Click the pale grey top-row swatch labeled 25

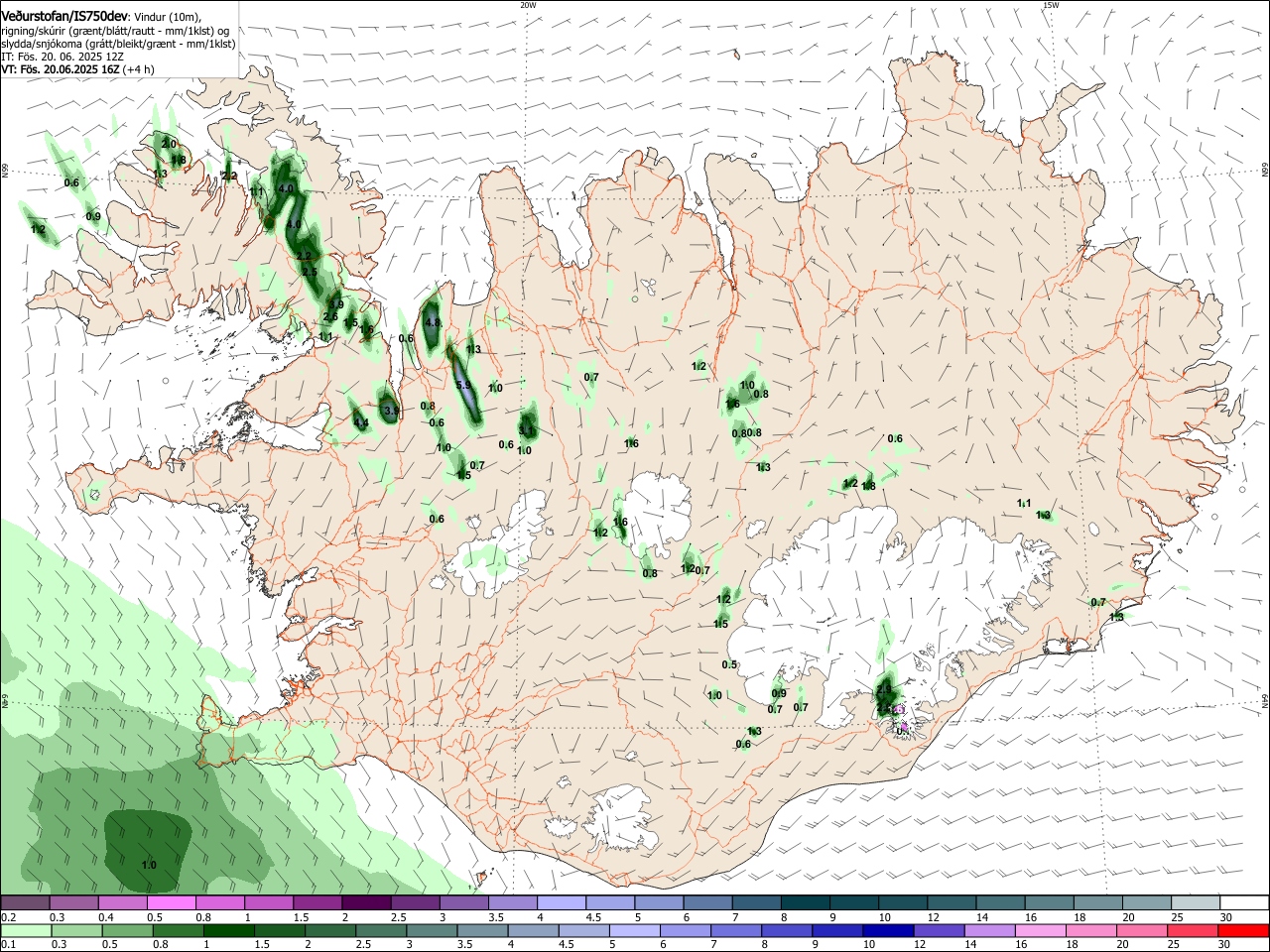[1195, 902]
